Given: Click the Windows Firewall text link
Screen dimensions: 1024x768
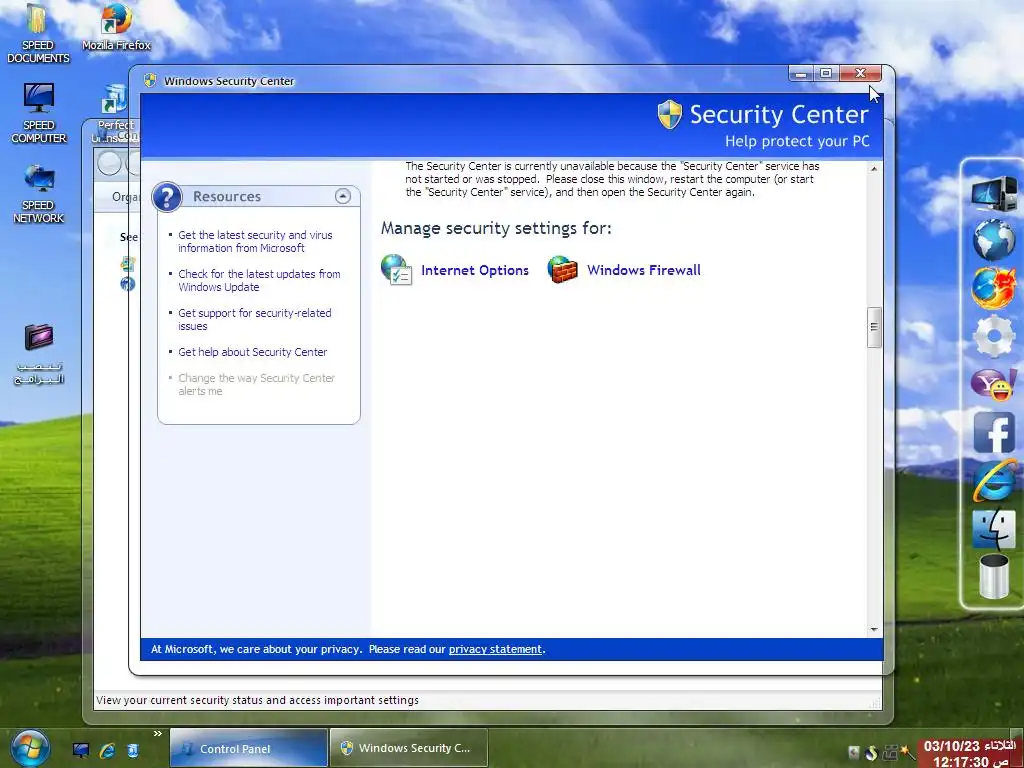Looking at the screenshot, I should [644, 270].
